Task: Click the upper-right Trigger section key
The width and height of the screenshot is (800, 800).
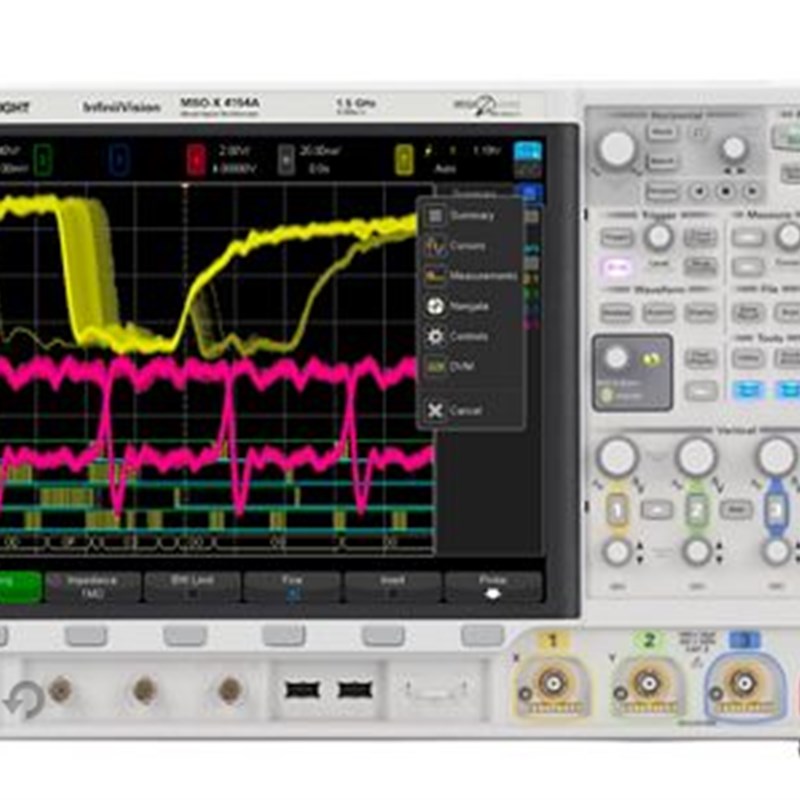Action: (x=700, y=237)
